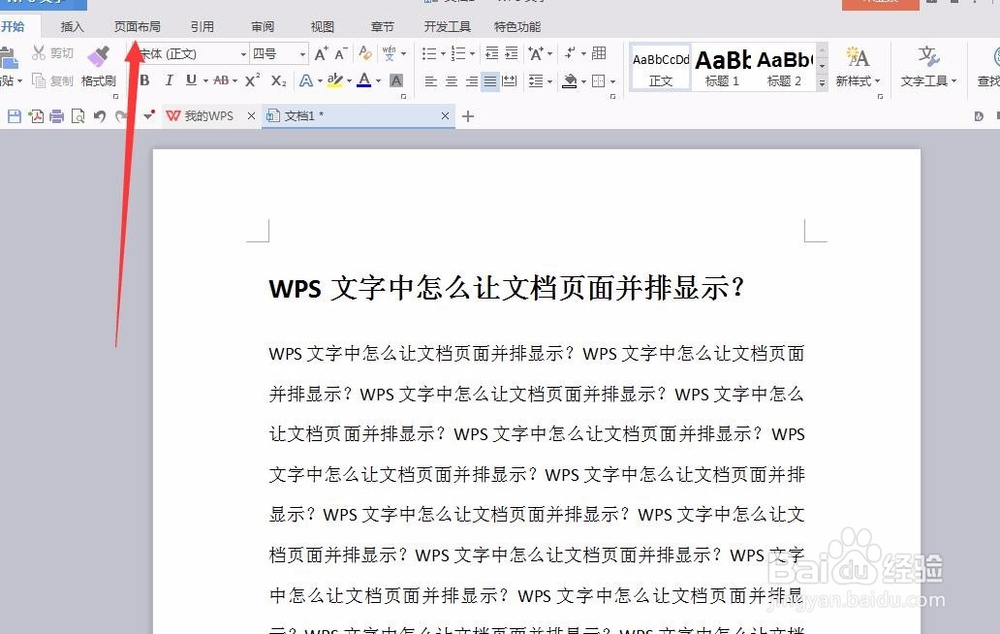
Task: Switch to the 开始 ribbon tab
Action: pyautogui.click(x=13, y=27)
